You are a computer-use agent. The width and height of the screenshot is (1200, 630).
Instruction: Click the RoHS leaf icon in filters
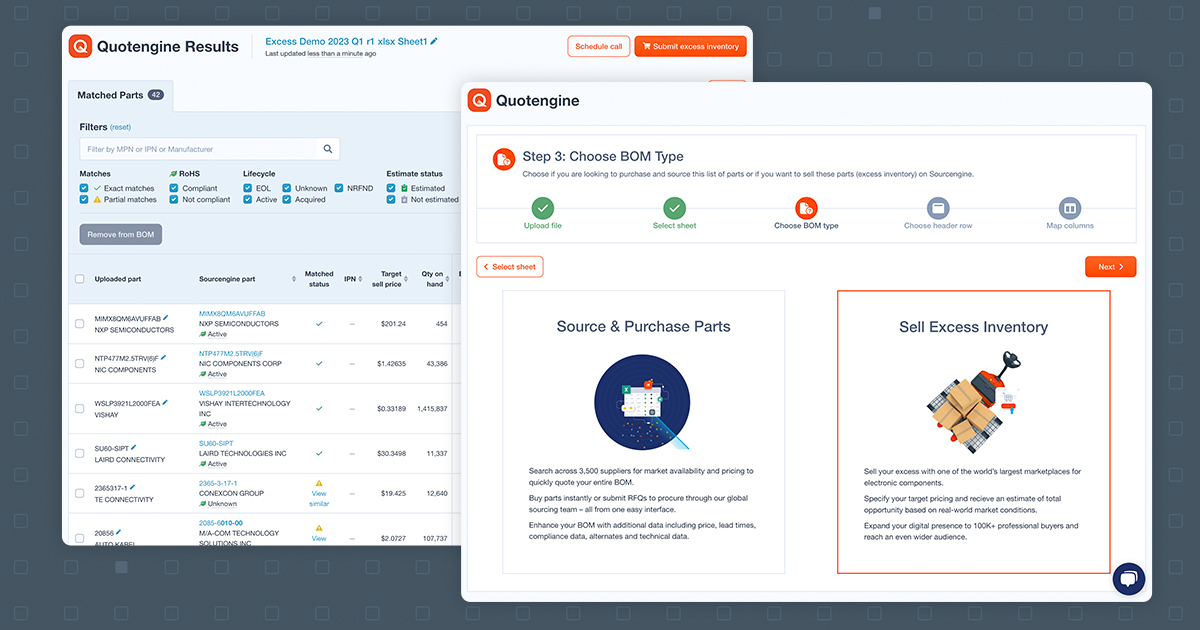(173, 174)
